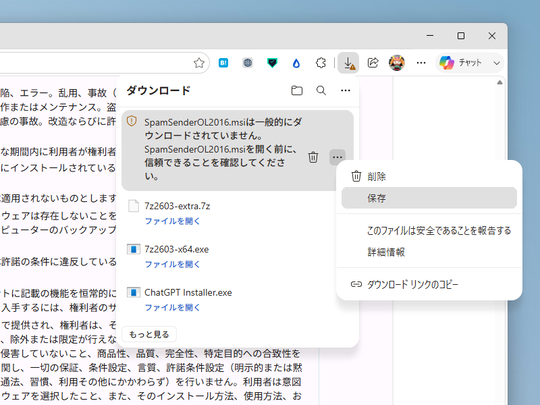The image size is (540, 405).
Task: Open the profile avatar icon
Action: click(x=397, y=63)
